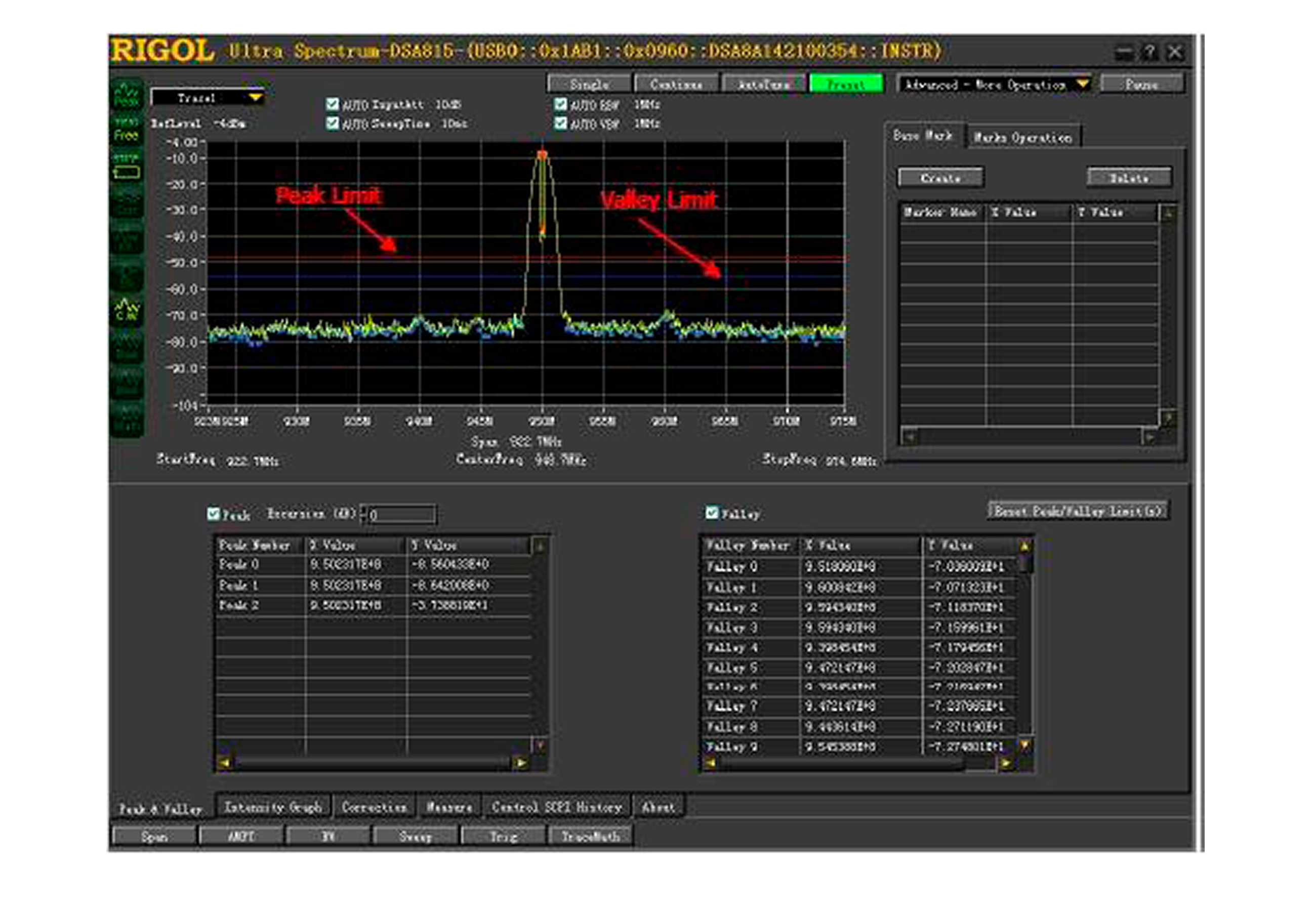Disable the Valley checkbox
Image resolution: width=1316 pixels, height=911 pixels.
[712, 513]
